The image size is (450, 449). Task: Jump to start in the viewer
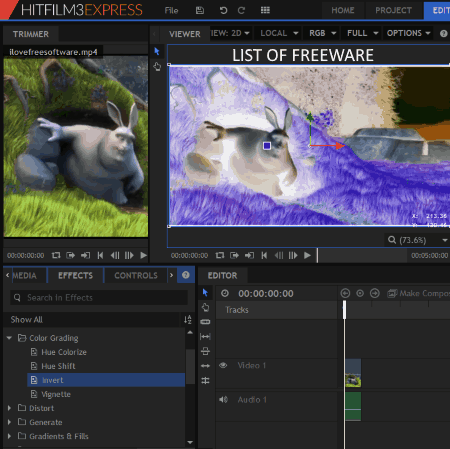[264, 255]
